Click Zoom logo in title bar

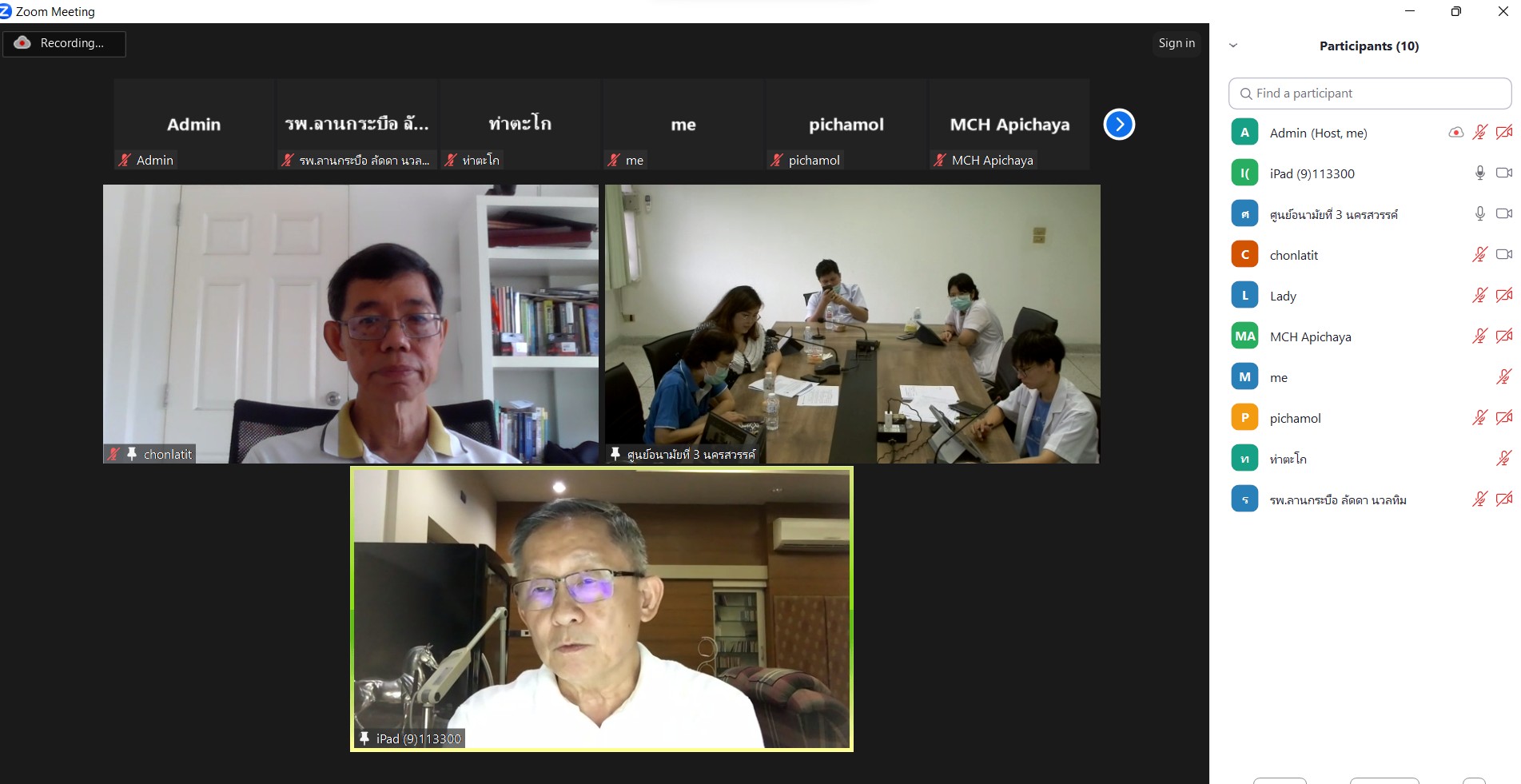coord(6,11)
